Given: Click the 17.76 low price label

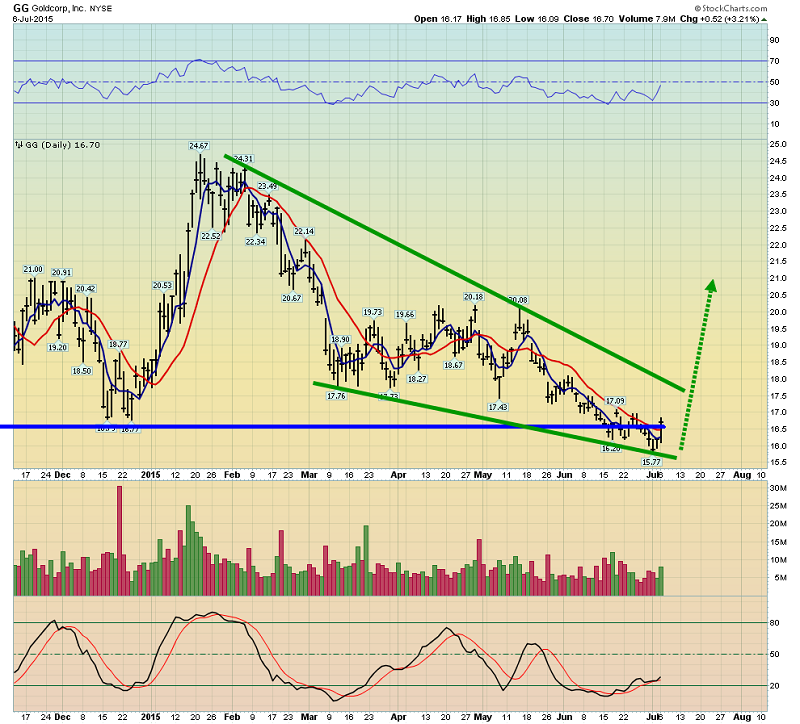Looking at the screenshot, I should coord(336,396).
